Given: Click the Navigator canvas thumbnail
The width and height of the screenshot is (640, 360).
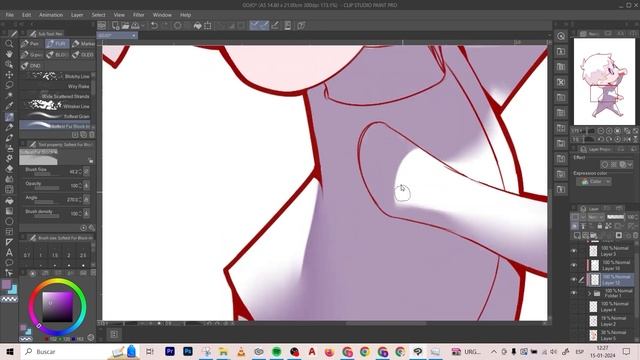Looking at the screenshot, I should (604, 82).
